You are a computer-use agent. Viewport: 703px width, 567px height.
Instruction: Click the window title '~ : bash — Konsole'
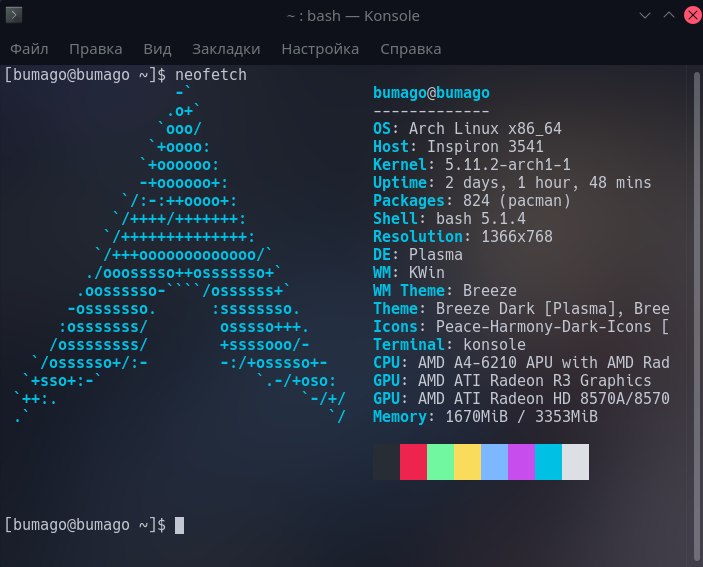(x=353, y=16)
